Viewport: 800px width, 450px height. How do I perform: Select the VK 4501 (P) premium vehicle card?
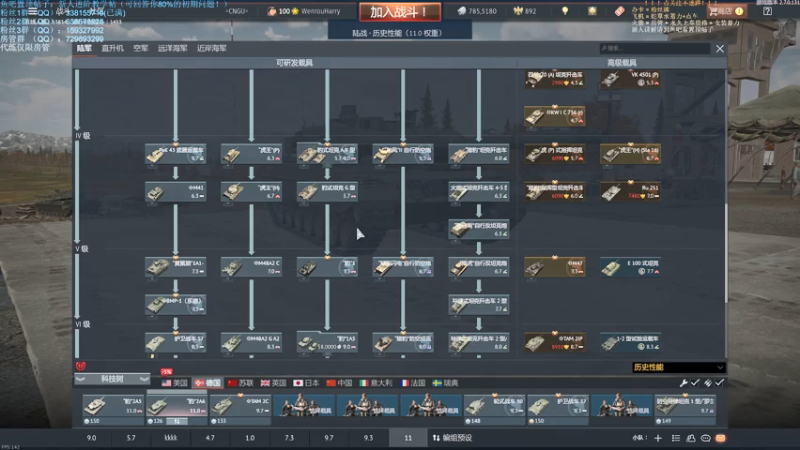pos(630,79)
